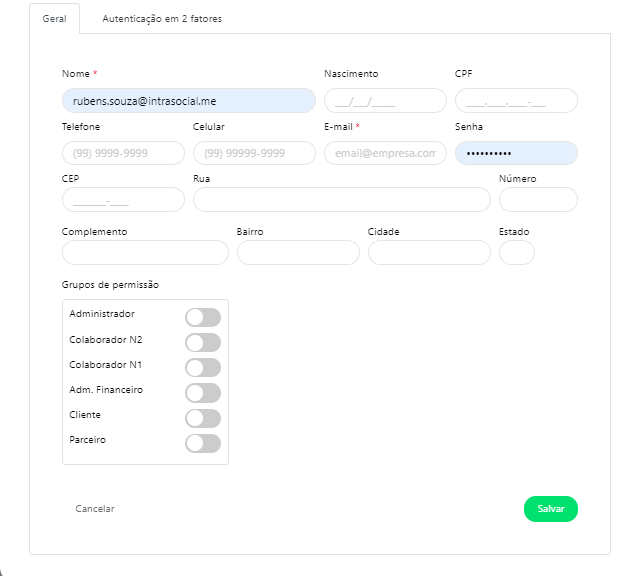Click the Salvar button
The height and width of the screenshot is (576, 637).
point(550,509)
